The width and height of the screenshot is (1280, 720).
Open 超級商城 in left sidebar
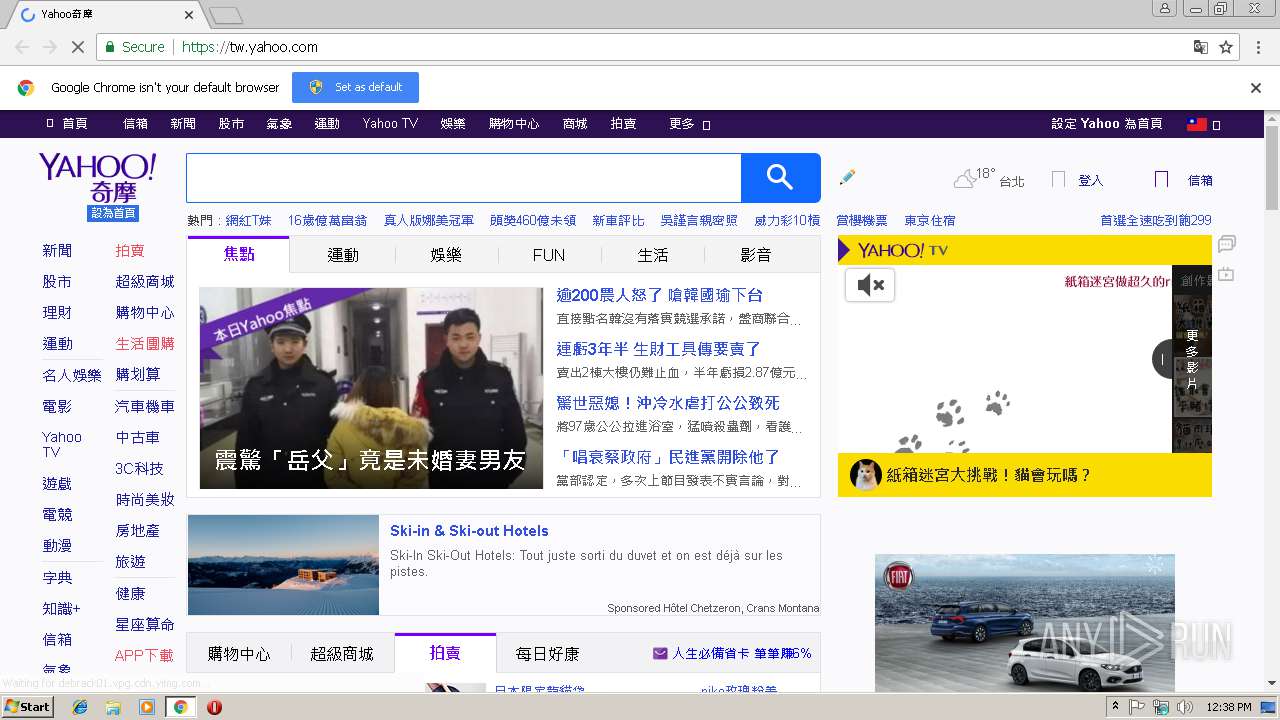coord(145,281)
